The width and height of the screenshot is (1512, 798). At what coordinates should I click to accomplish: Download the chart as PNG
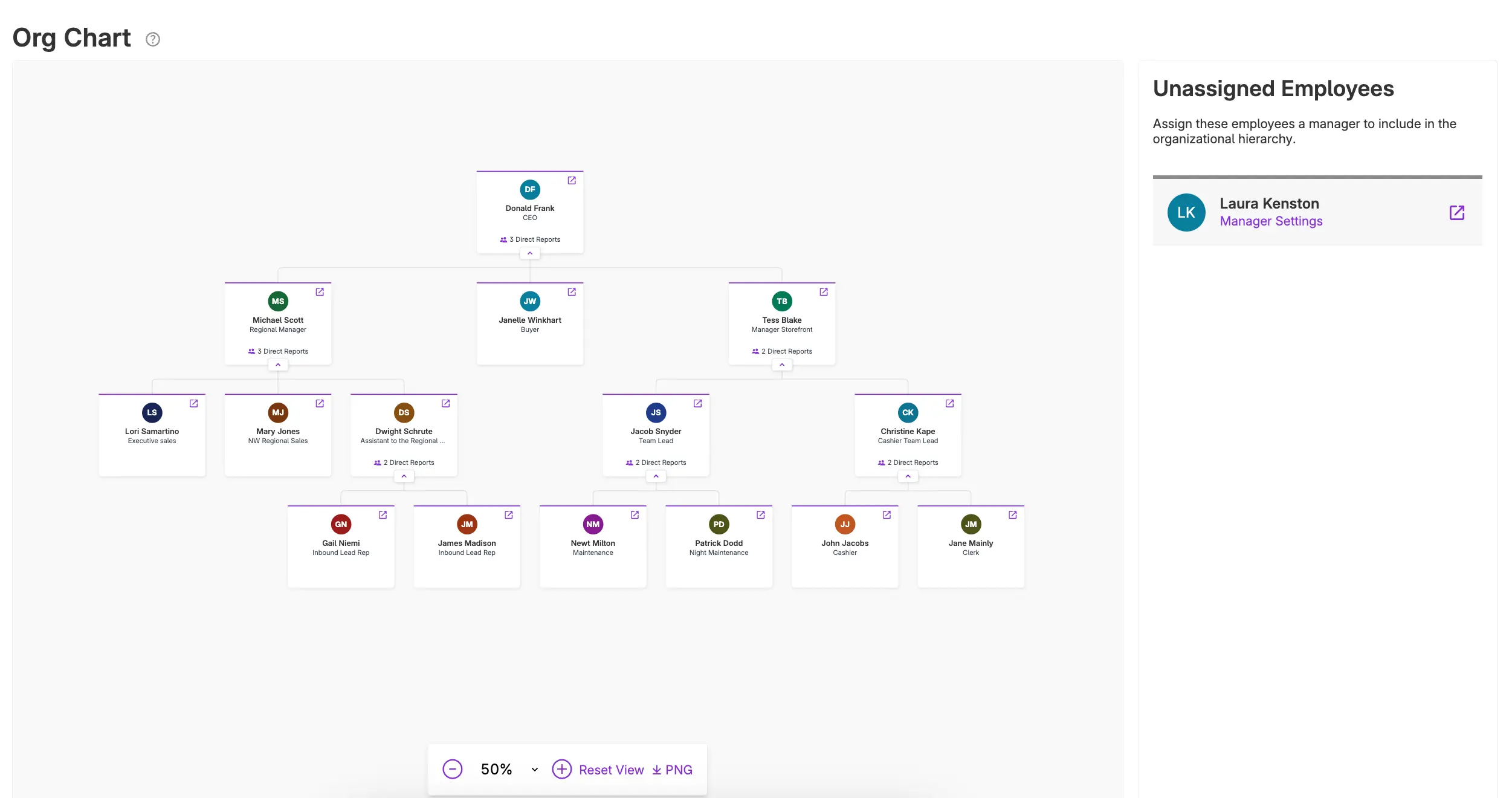(672, 770)
